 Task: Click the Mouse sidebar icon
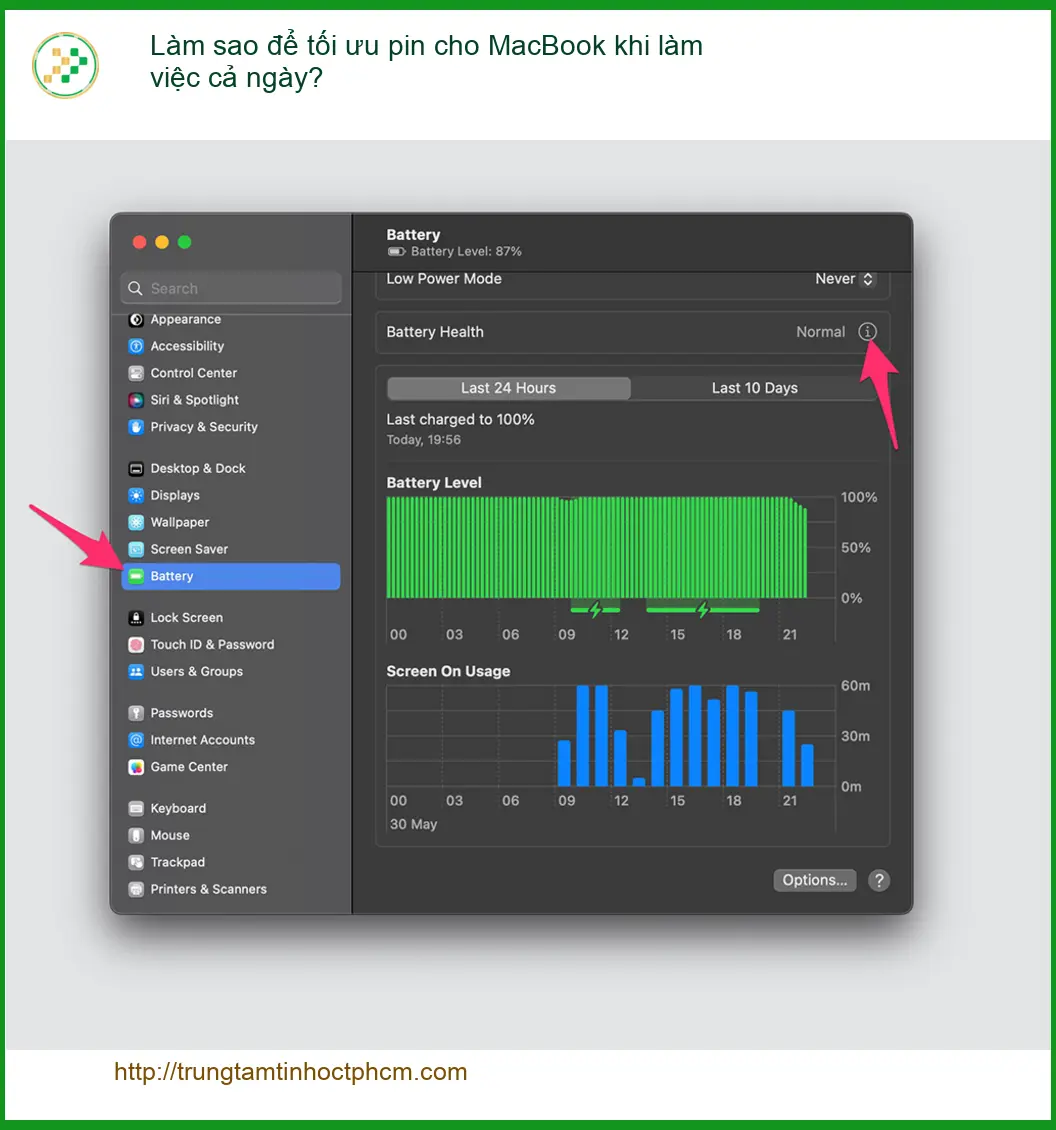pyautogui.click(x=136, y=835)
